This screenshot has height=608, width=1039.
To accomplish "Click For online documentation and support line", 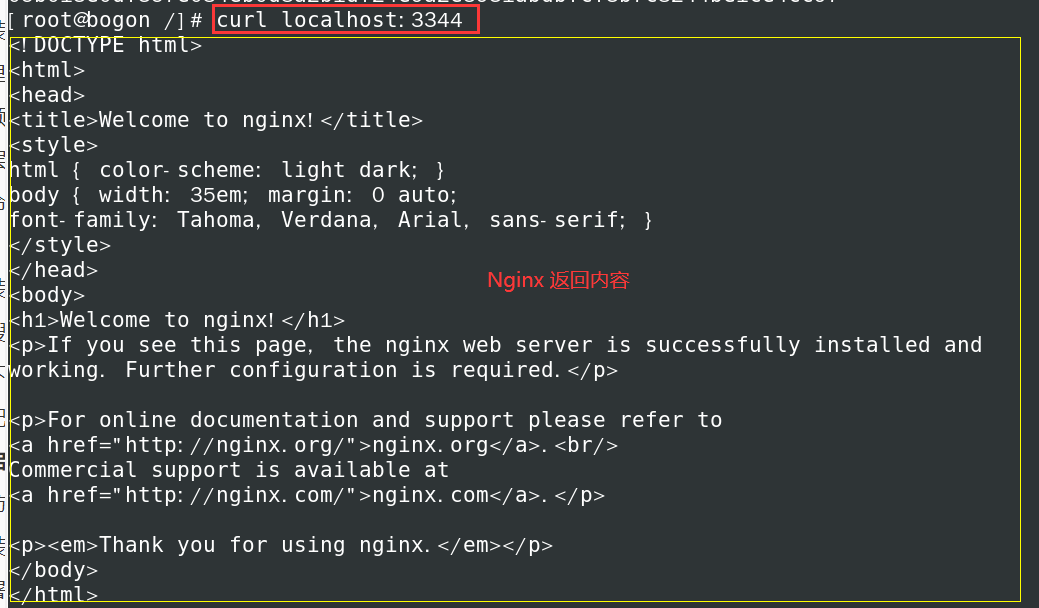I will tap(366, 420).
